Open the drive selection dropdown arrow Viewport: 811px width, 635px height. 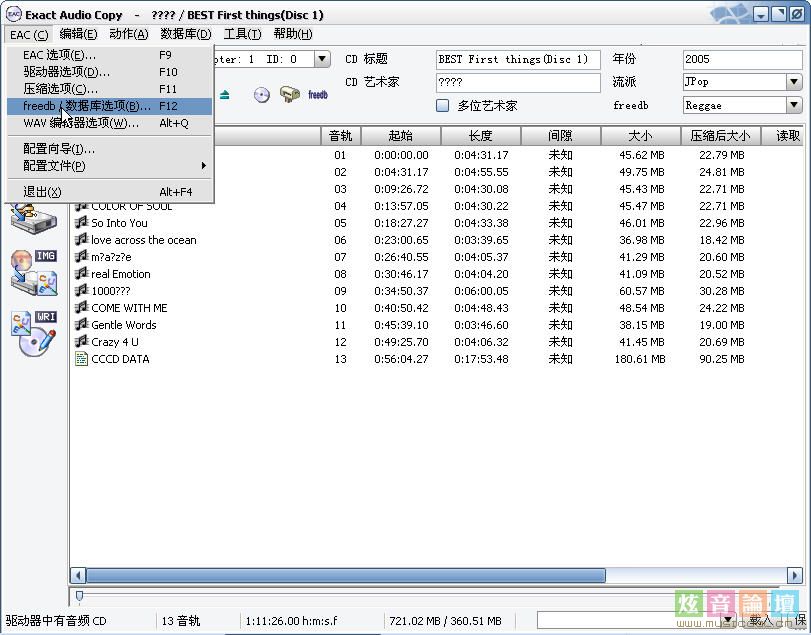[x=322, y=59]
